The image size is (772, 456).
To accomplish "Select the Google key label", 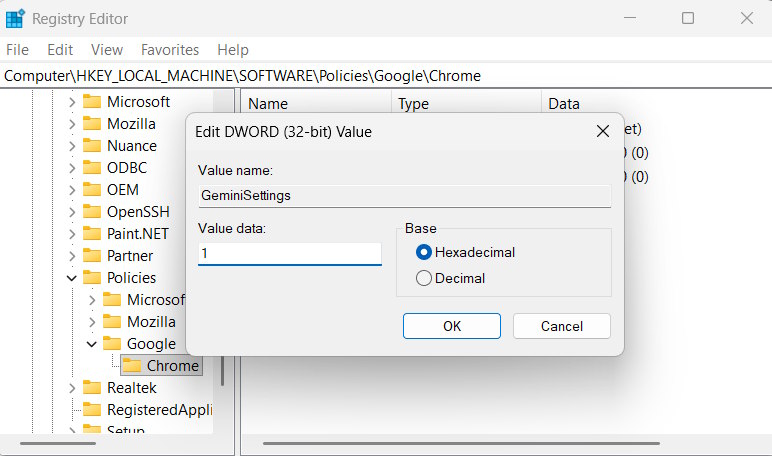I will 151,344.
